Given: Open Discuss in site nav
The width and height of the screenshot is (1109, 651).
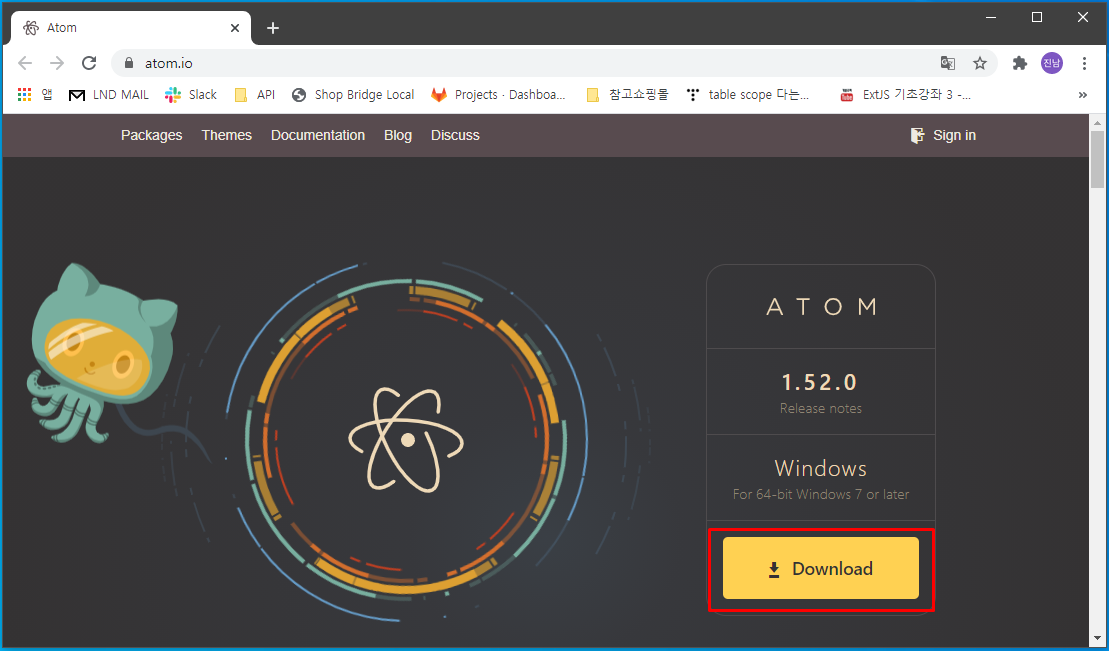Looking at the screenshot, I should 455,135.
